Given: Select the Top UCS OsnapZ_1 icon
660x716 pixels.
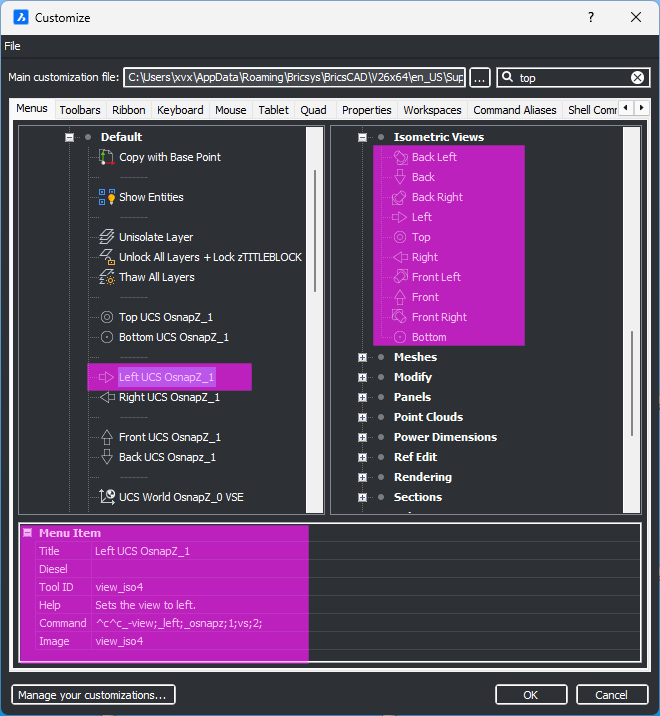Looking at the screenshot, I should (x=107, y=317).
